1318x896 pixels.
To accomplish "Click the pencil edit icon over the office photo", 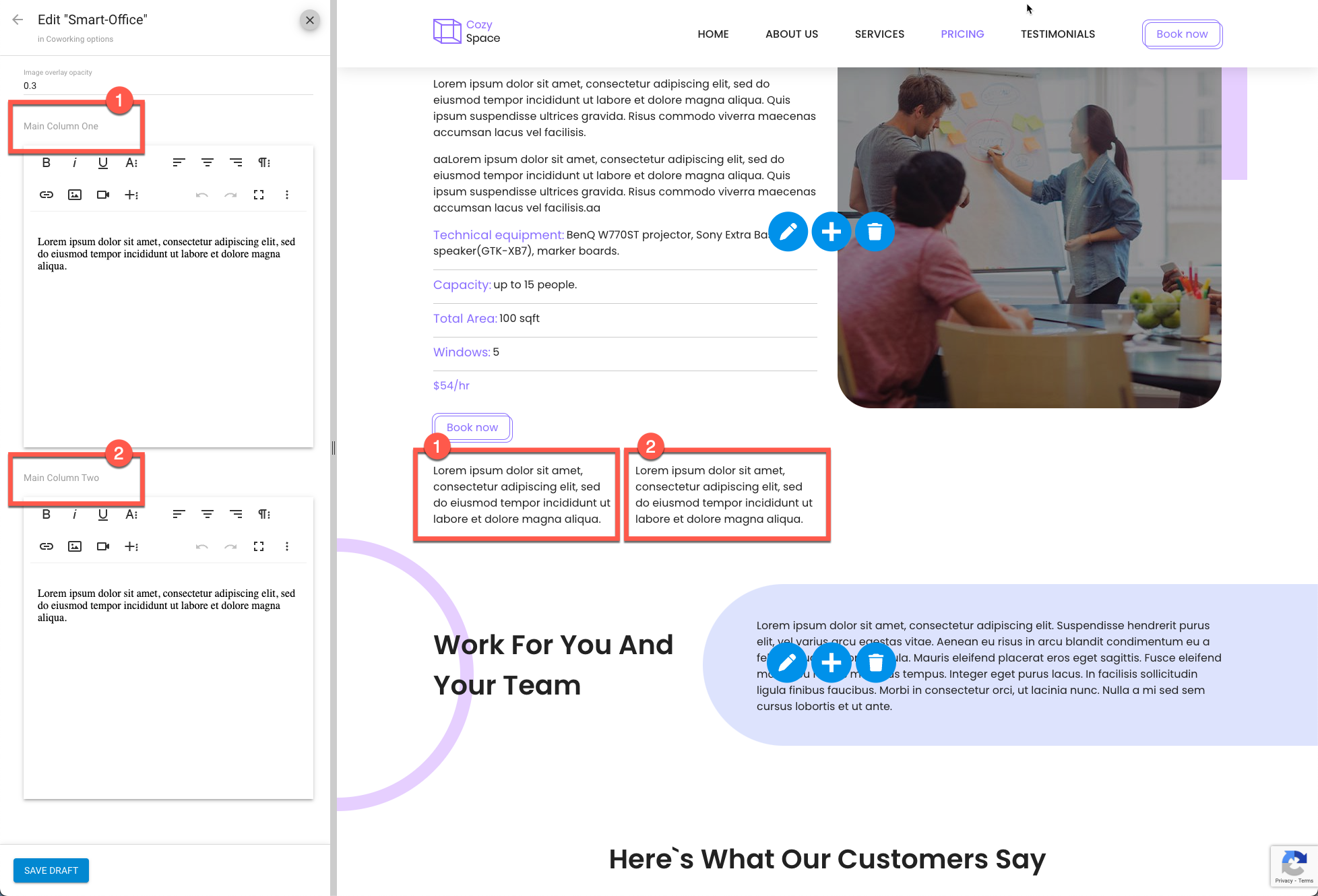I will [x=788, y=232].
